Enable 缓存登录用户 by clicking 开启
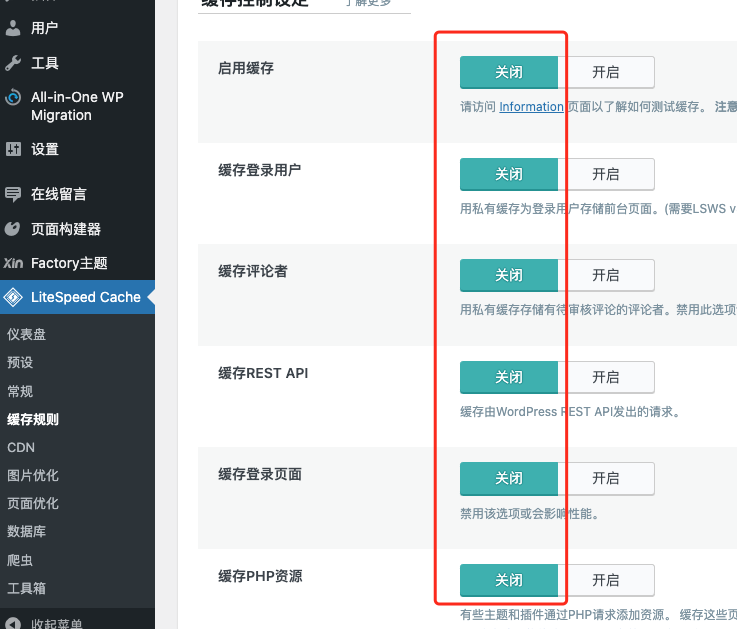This screenshot has height=629, width=737. (x=605, y=174)
